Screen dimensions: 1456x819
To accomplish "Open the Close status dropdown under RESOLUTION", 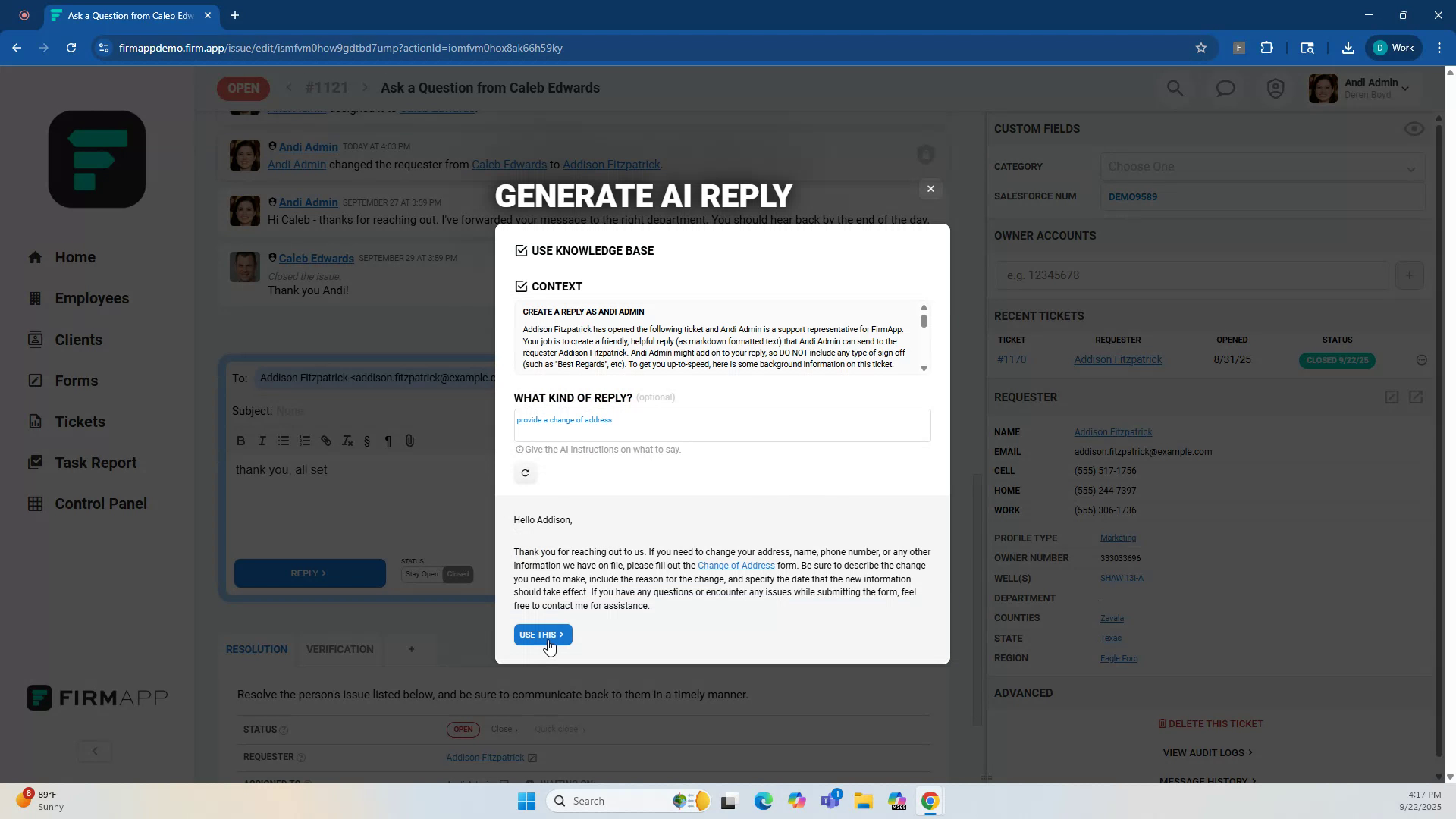I will 504,729.
